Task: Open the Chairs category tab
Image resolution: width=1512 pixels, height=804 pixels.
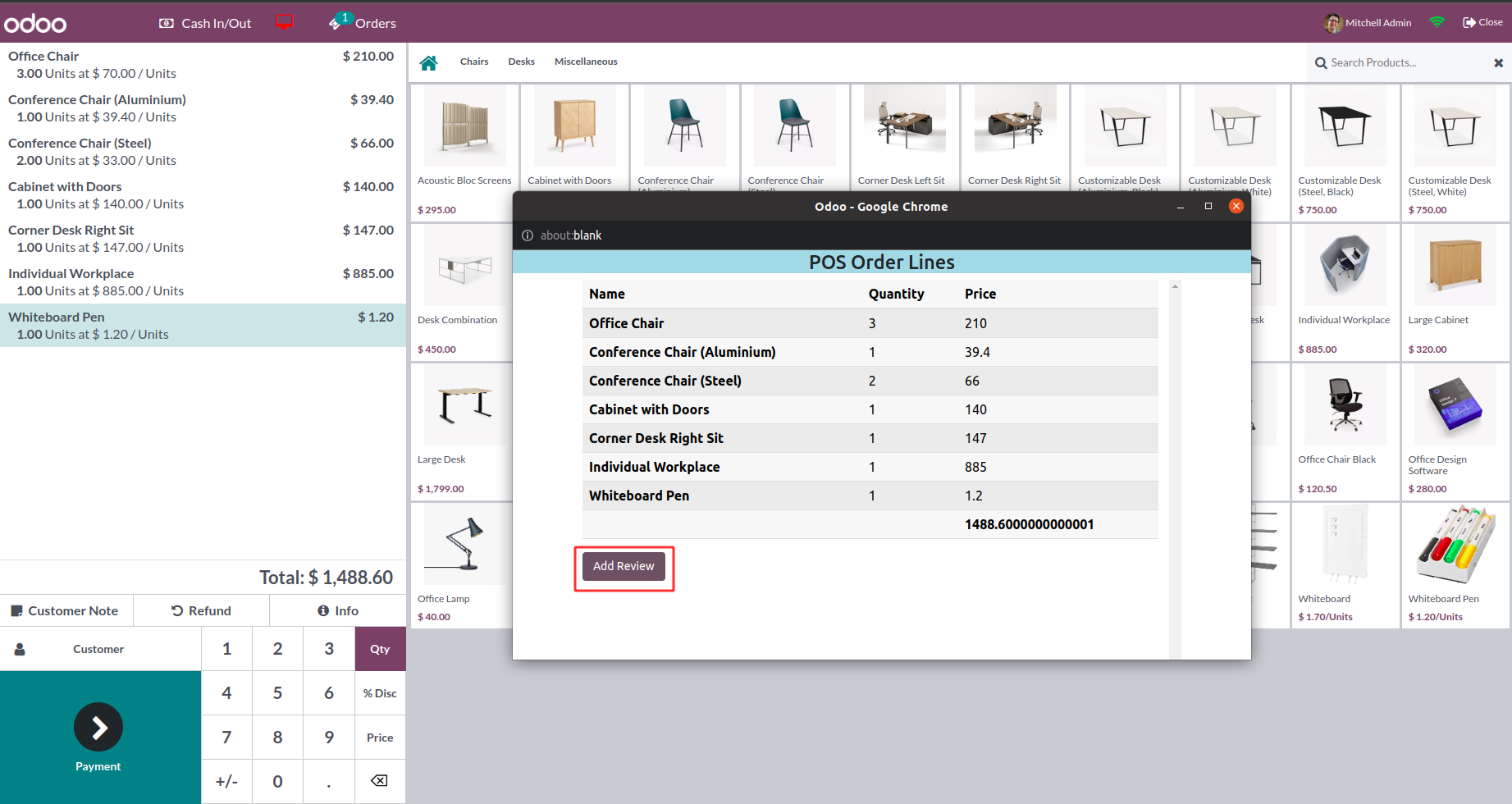Action: click(473, 62)
